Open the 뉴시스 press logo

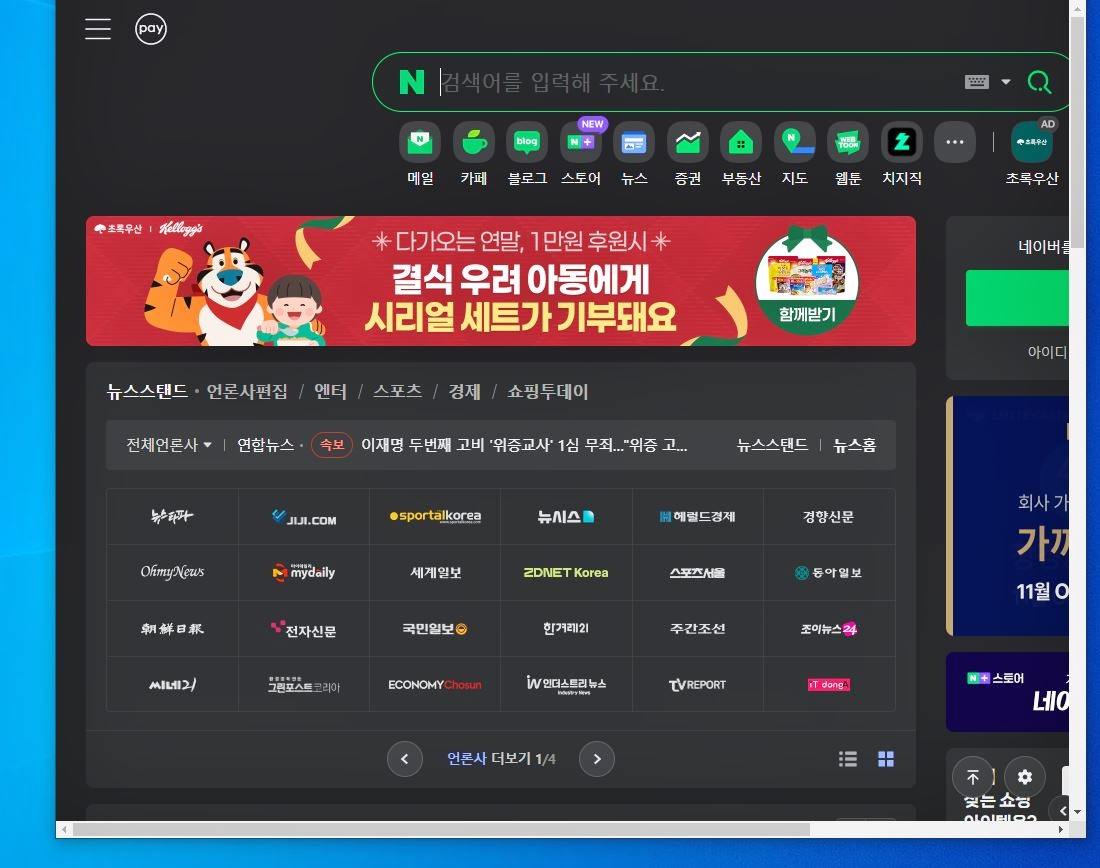pyautogui.click(x=566, y=517)
